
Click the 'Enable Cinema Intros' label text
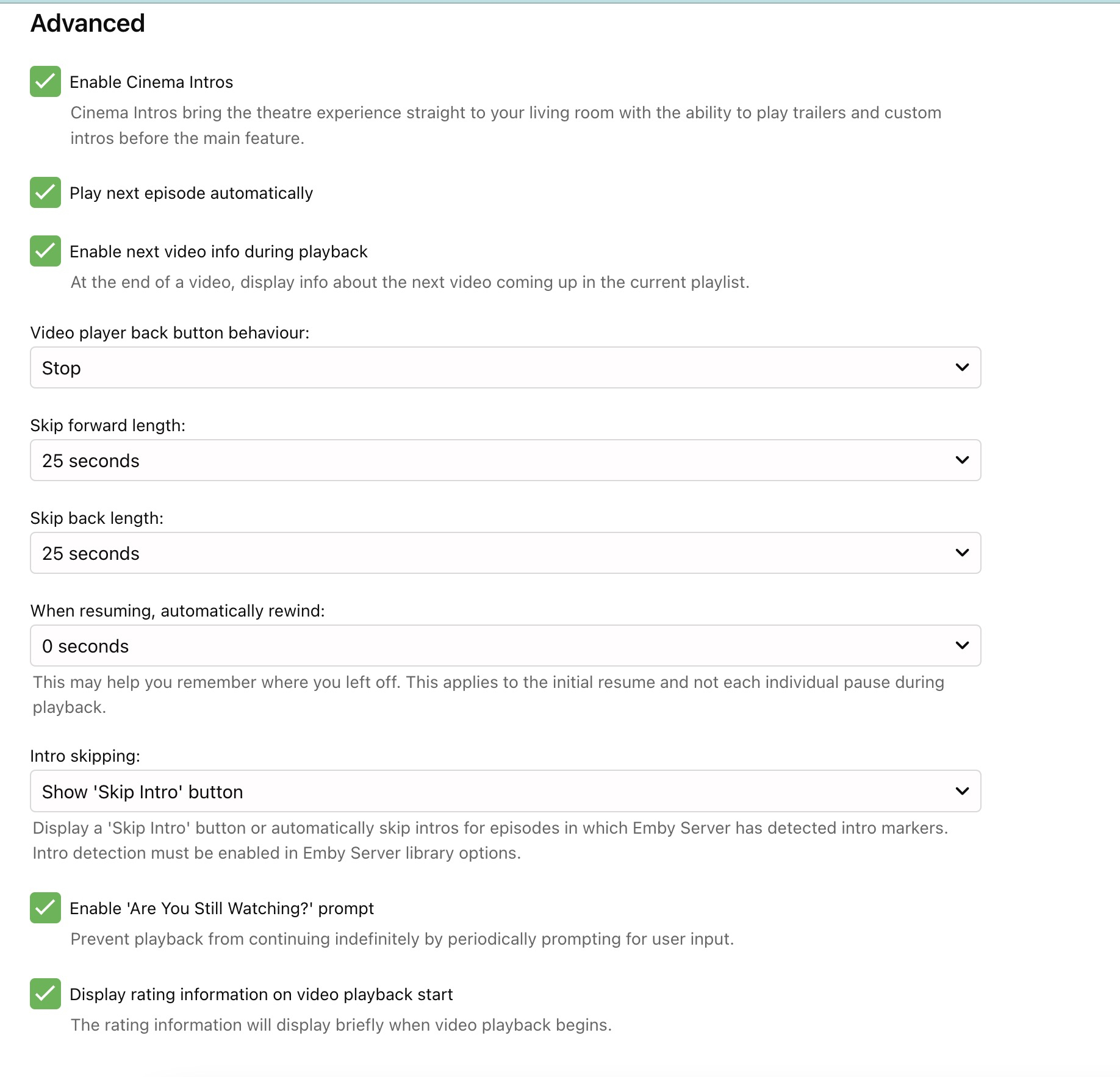coord(151,82)
